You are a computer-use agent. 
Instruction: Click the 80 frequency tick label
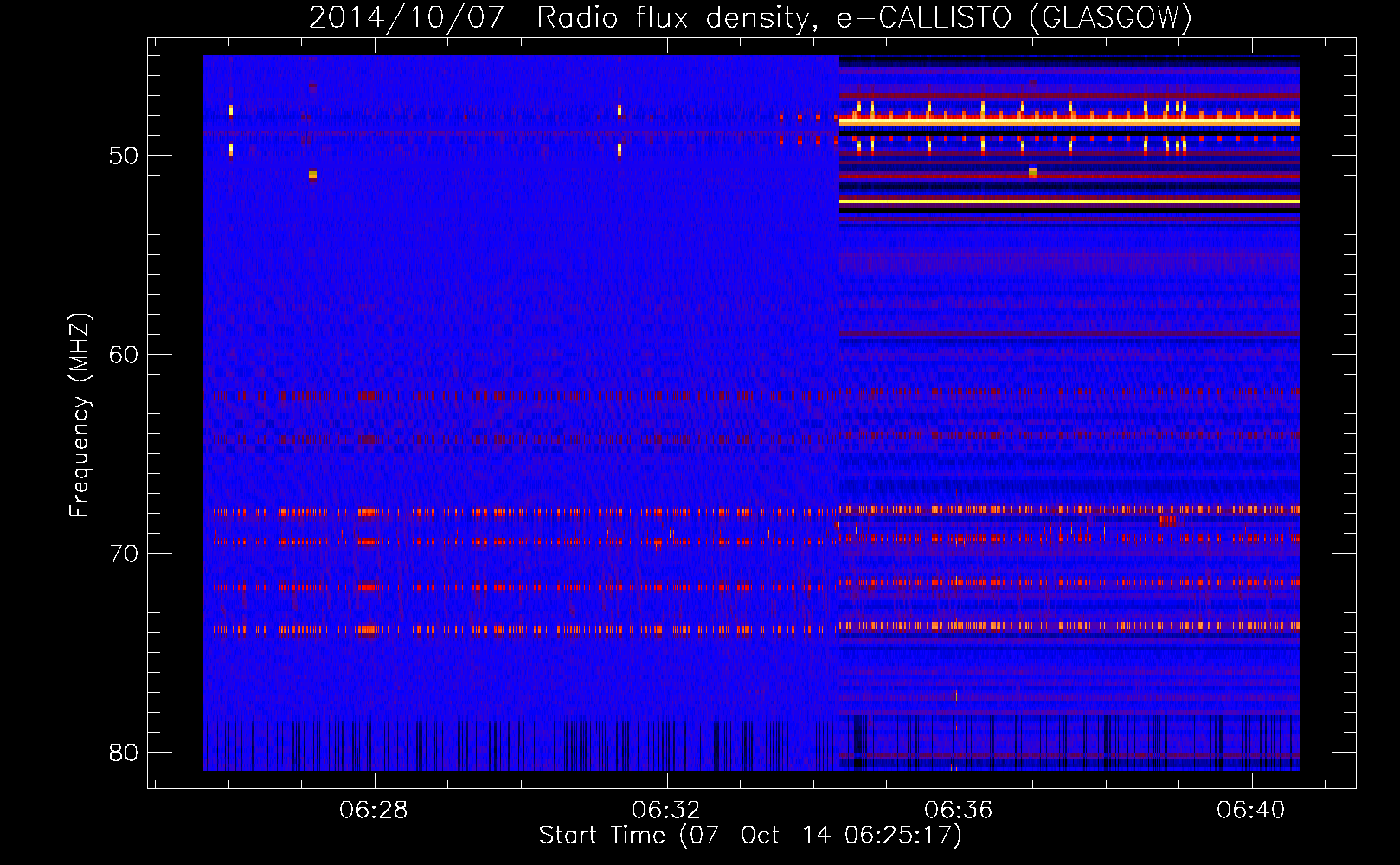[124, 753]
